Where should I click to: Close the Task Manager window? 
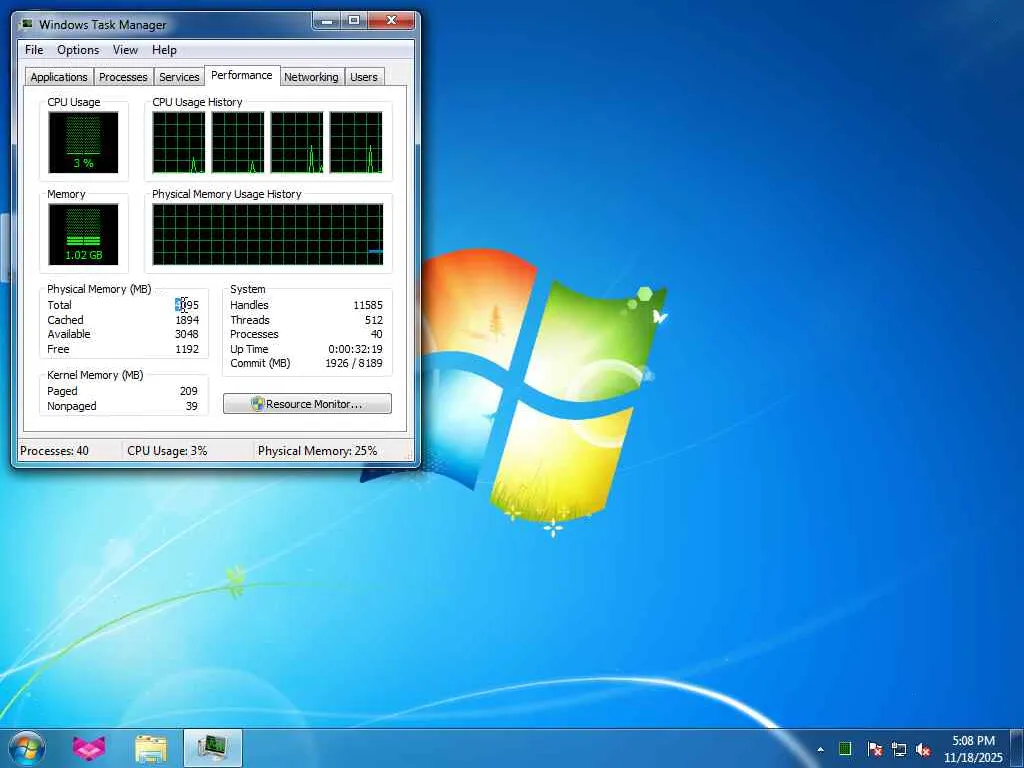(x=391, y=21)
